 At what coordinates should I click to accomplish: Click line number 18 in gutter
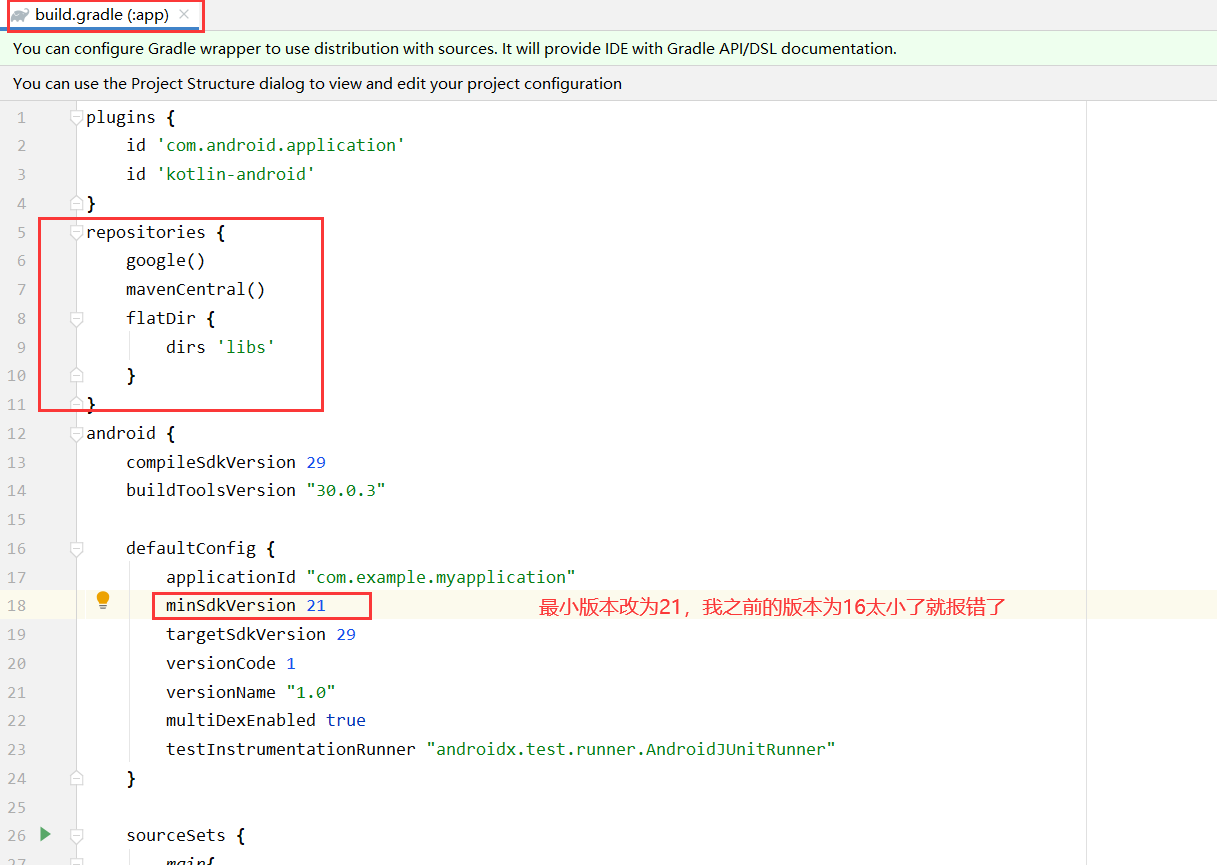[15, 605]
